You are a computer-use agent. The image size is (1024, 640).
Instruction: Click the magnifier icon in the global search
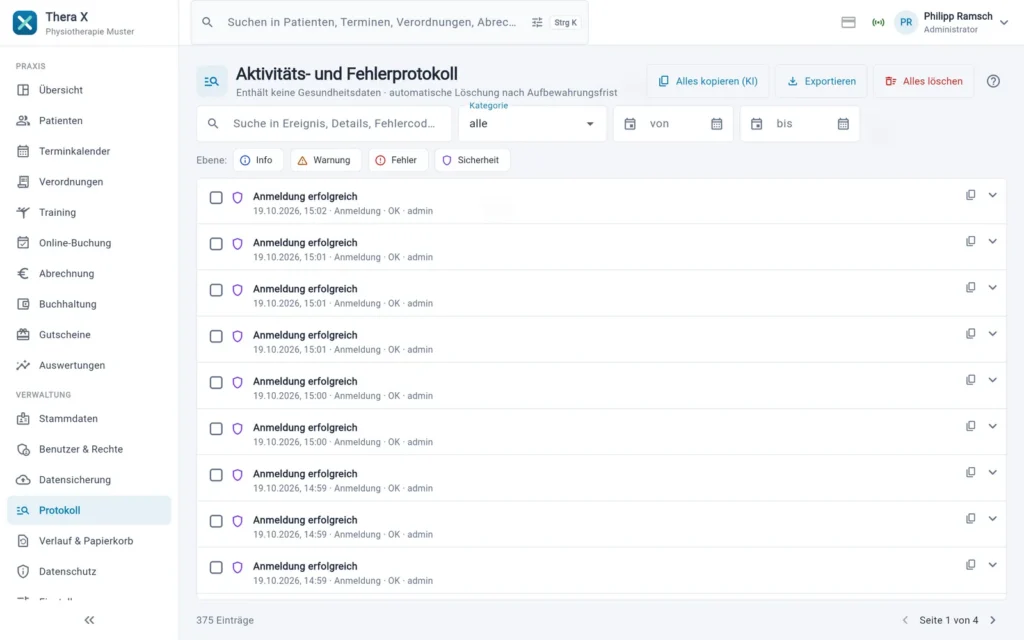point(207,22)
